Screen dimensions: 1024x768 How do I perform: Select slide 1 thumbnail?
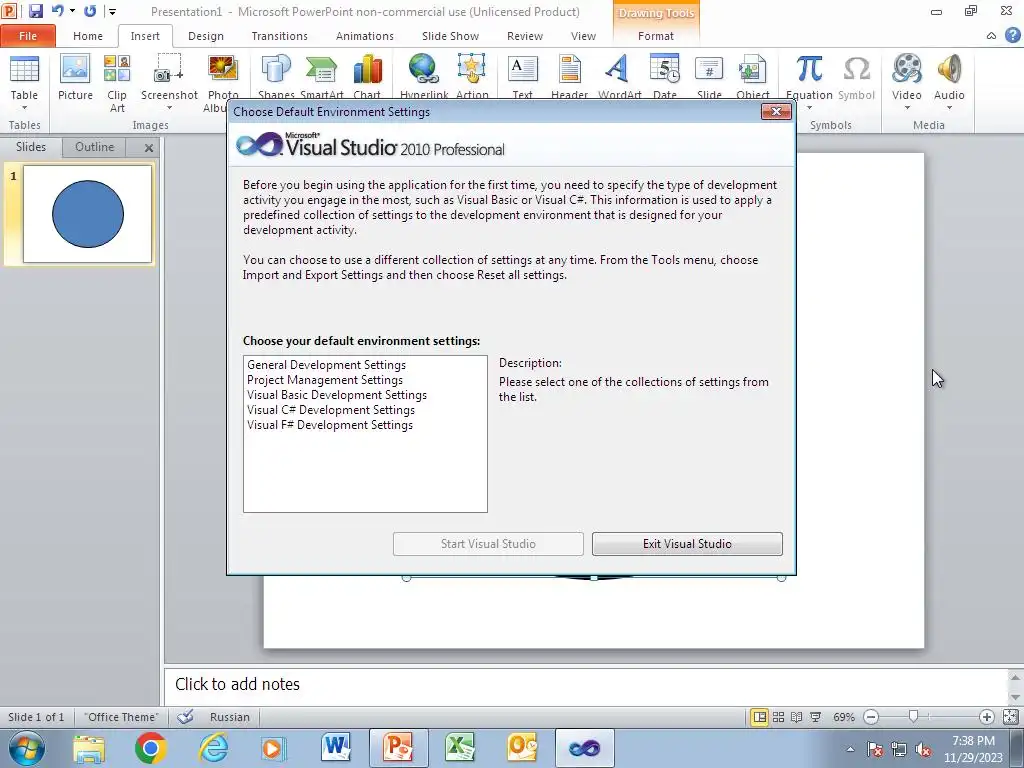click(x=88, y=214)
